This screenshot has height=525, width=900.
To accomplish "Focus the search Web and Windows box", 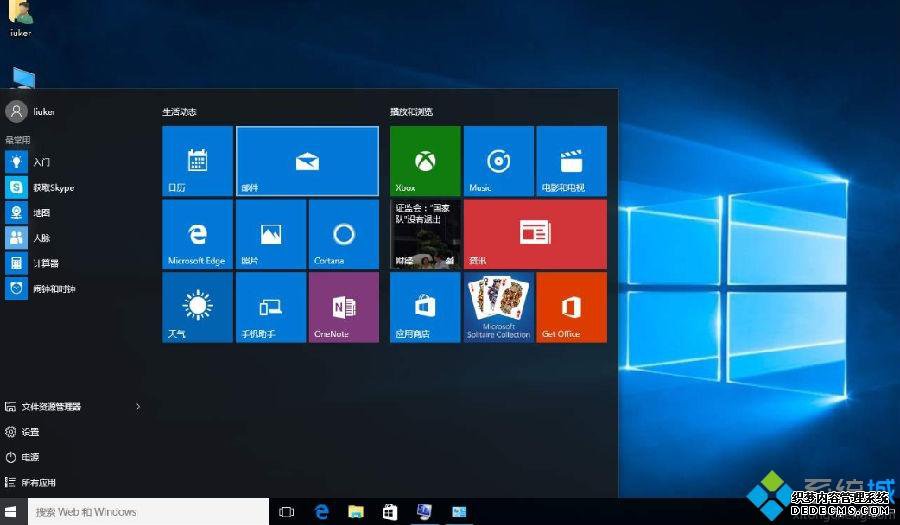I will pos(148,511).
